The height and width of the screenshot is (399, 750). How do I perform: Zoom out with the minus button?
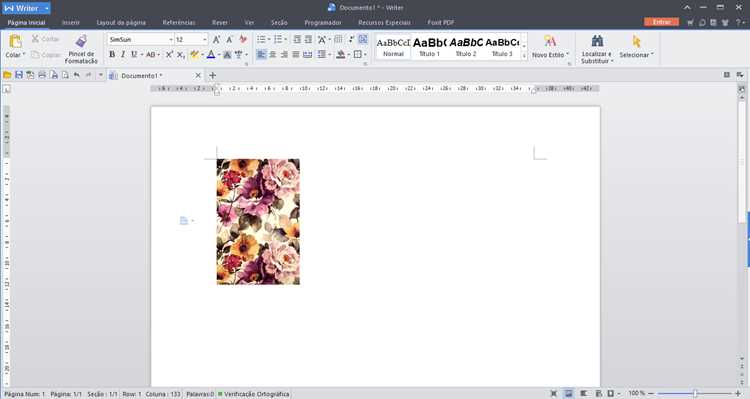coord(651,393)
